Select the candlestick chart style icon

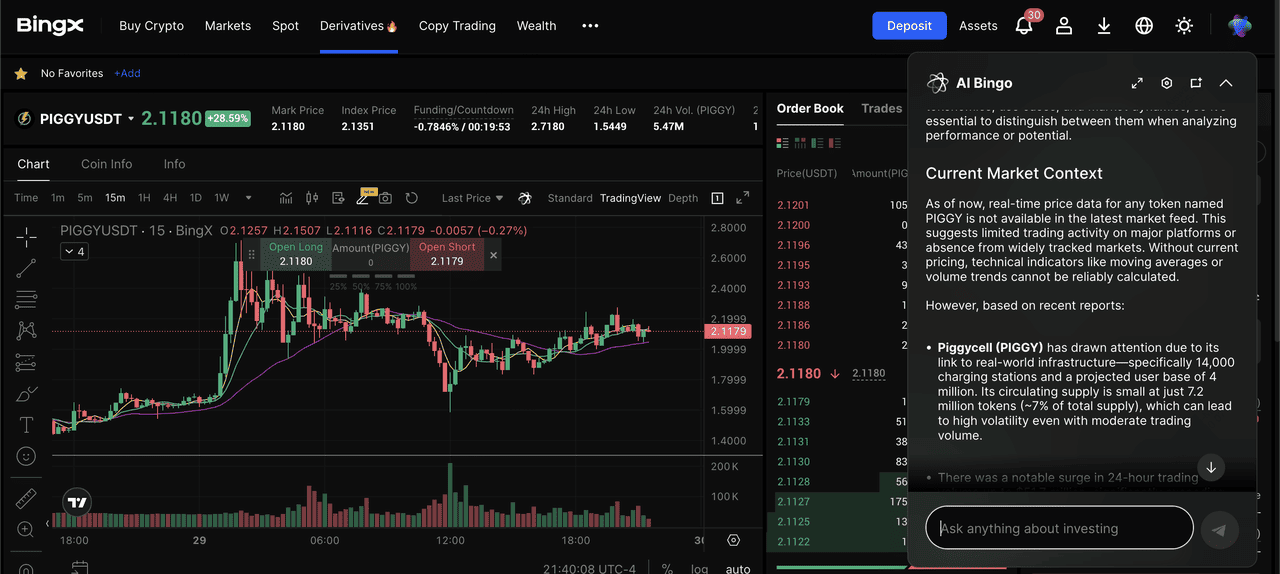[x=311, y=198]
